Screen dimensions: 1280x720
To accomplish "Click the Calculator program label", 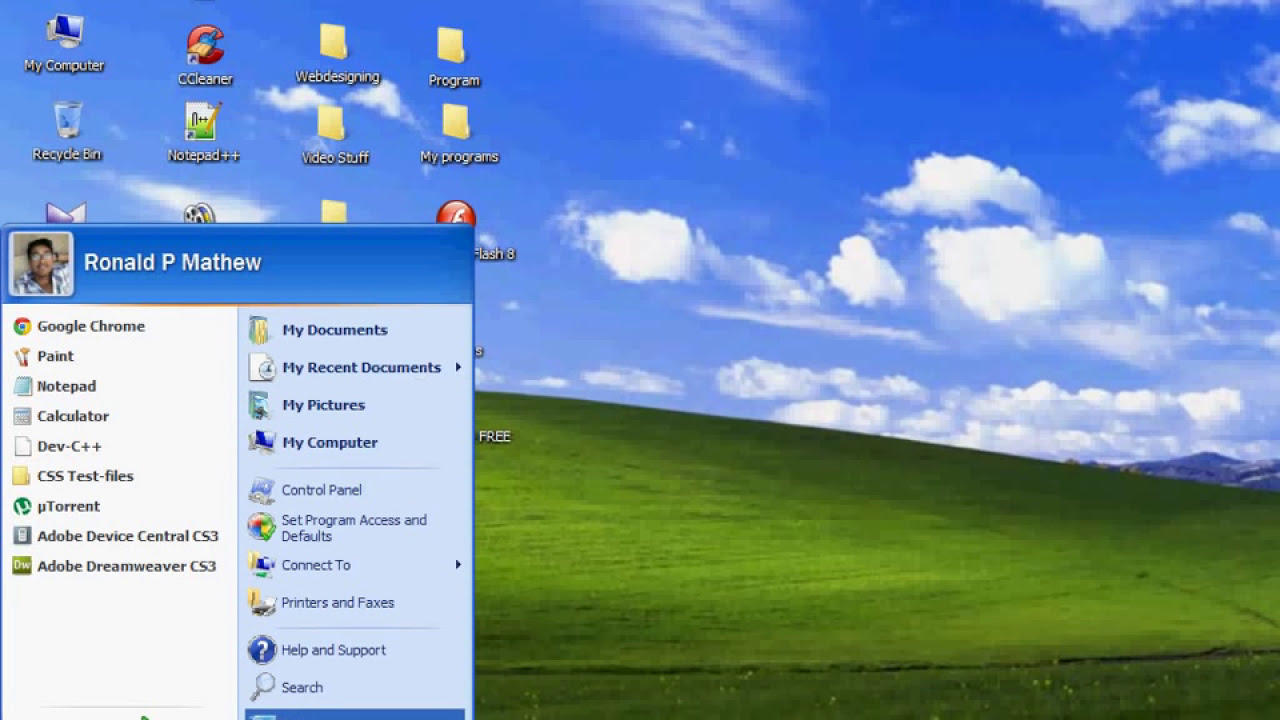I will coord(73,416).
